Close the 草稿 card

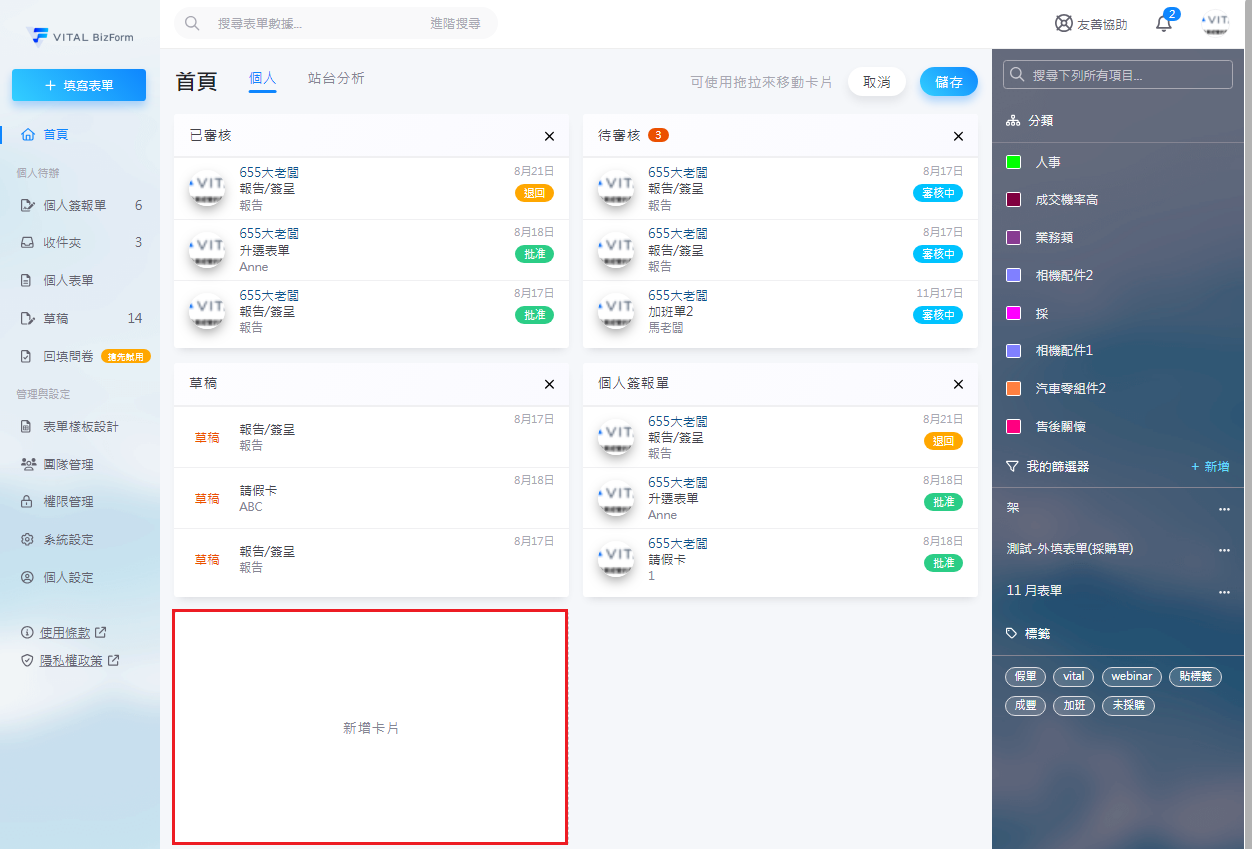549,384
